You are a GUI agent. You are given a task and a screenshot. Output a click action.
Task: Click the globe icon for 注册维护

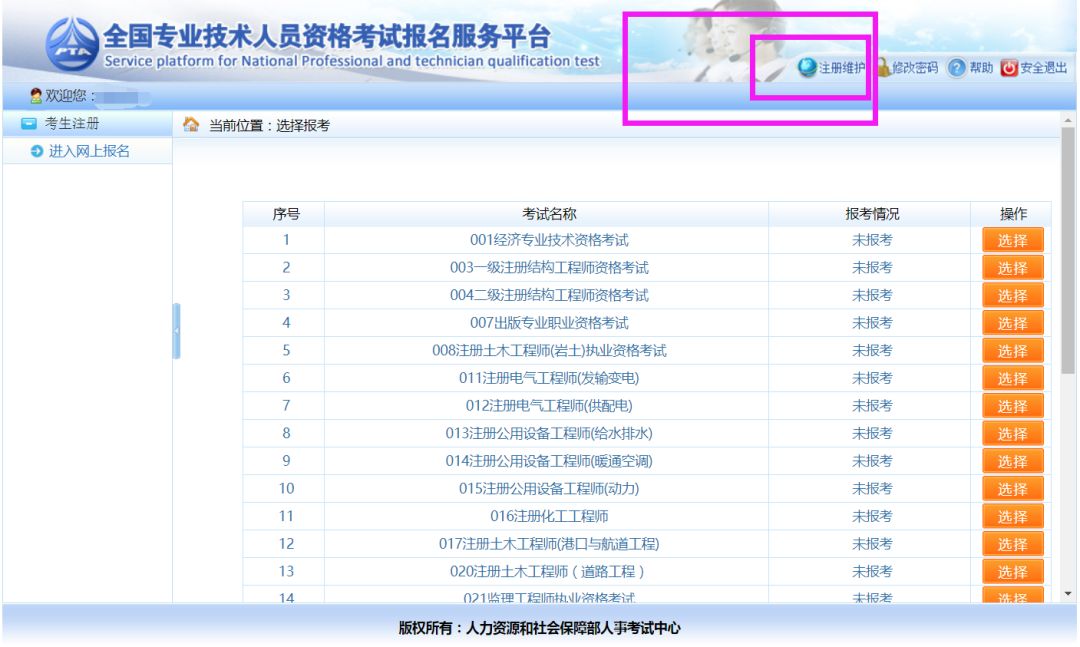pyautogui.click(x=807, y=67)
